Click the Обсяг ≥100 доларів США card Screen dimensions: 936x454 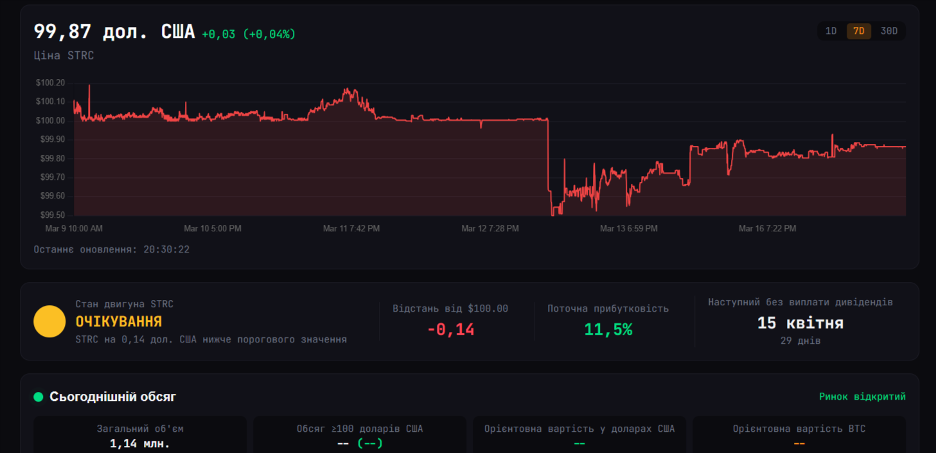point(359,436)
